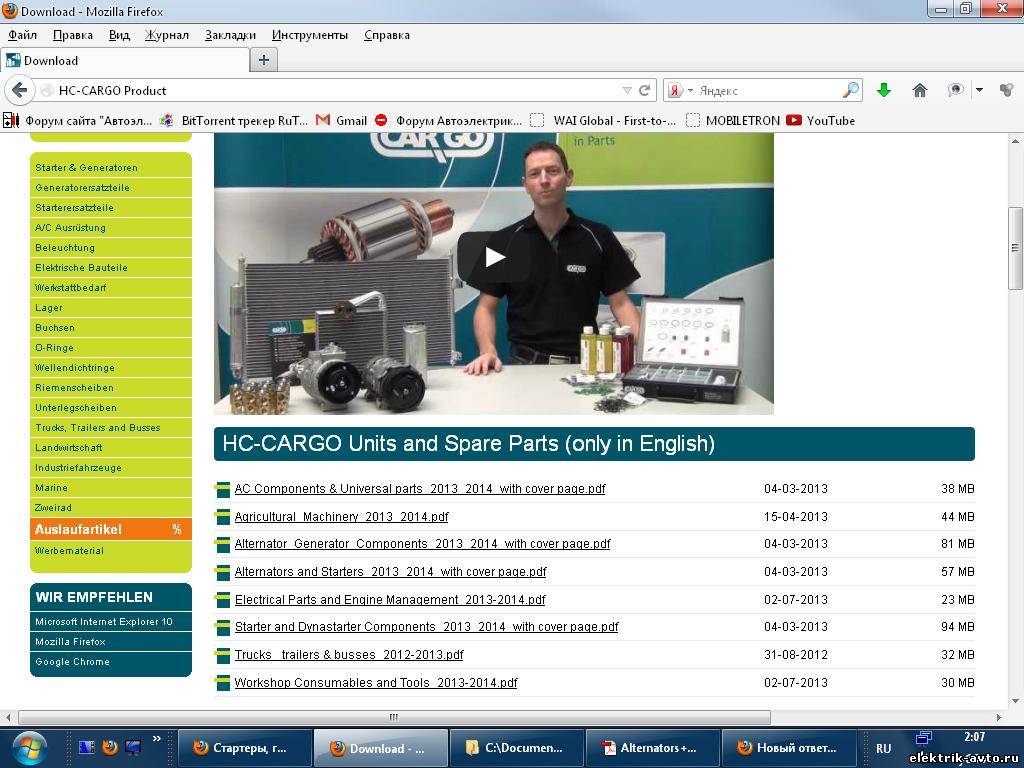Reload the page with the refresh icon

click(x=645, y=90)
